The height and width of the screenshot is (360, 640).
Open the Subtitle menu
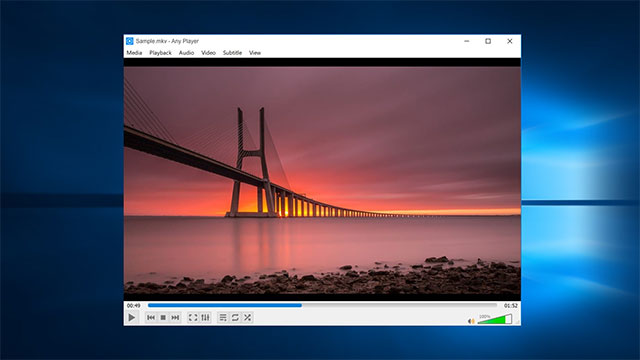232,53
